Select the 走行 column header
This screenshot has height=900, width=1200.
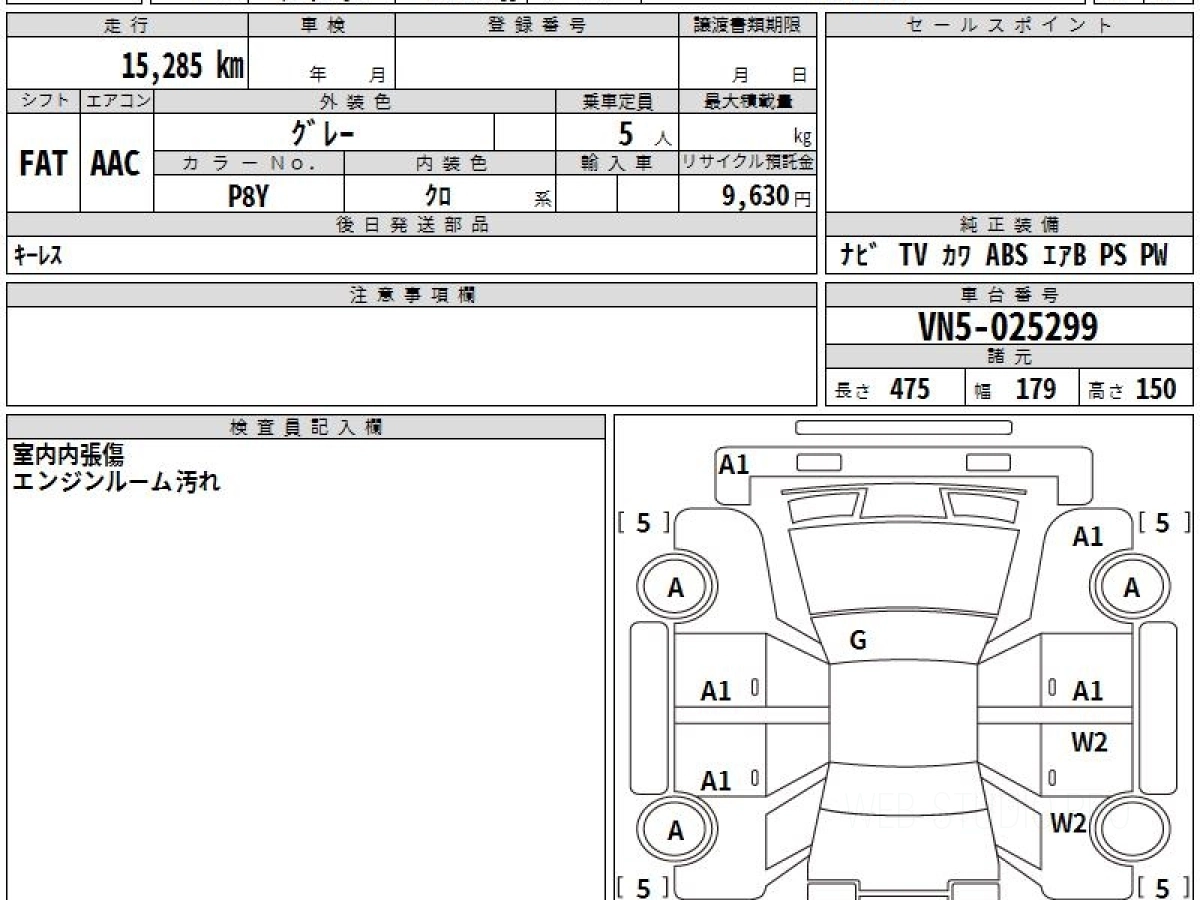(x=126, y=26)
